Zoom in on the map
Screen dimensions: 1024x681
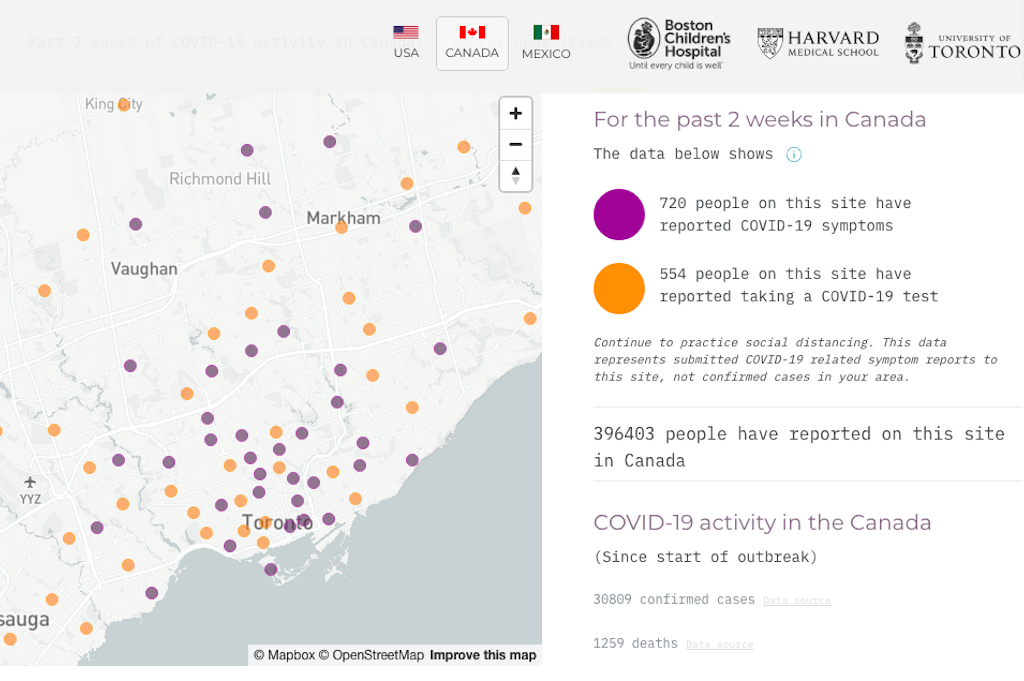pos(515,113)
